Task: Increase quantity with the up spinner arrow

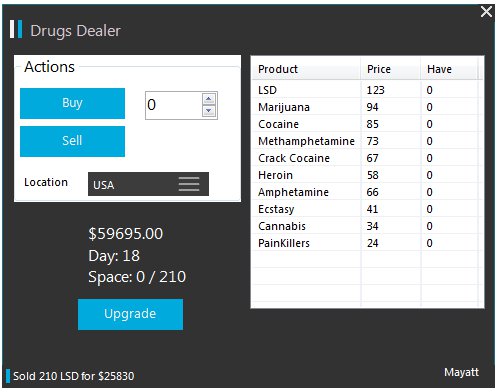Action: [x=209, y=99]
